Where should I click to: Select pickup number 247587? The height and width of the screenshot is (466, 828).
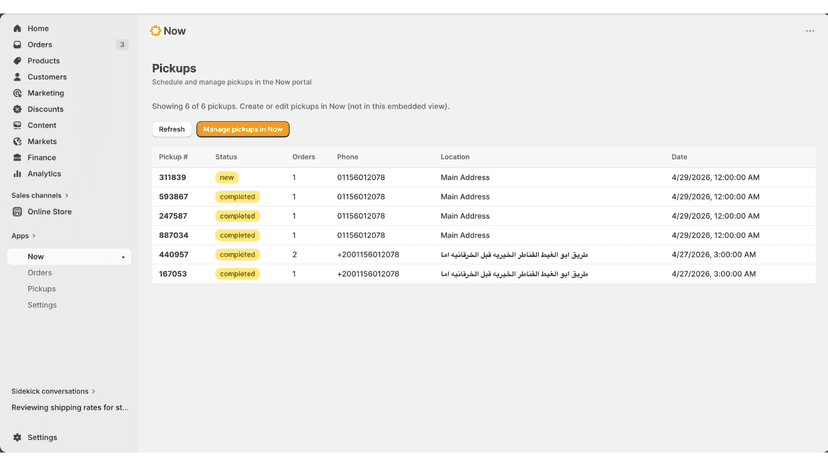tap(173, 216)
